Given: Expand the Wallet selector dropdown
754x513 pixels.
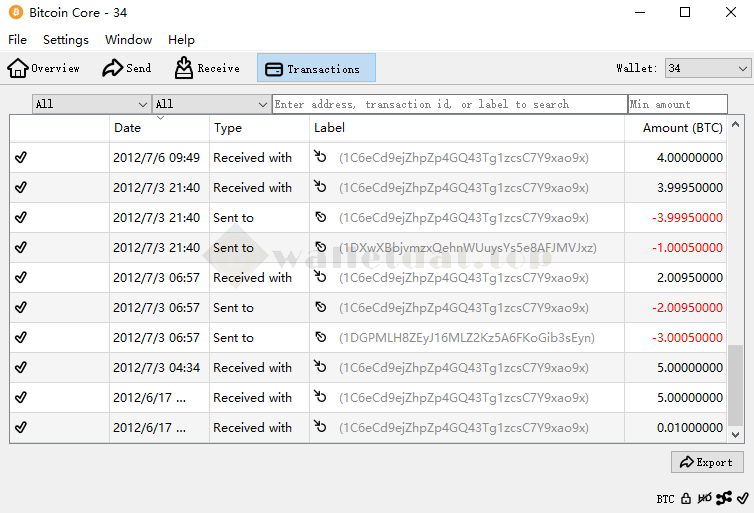Looking at the screenshot, I should tap(707, 68).
